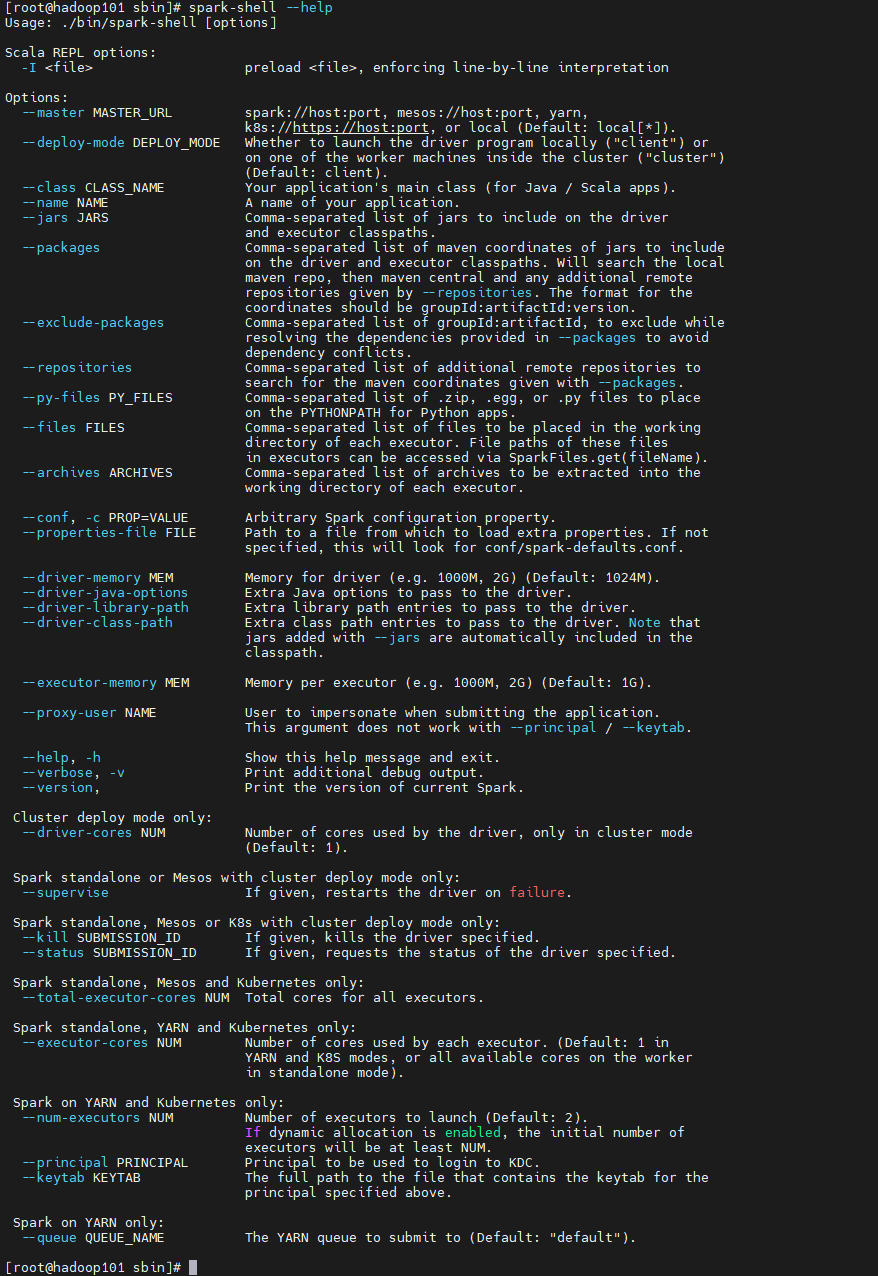
Task: Click the --principal PRINCIPAL option
Action: click(105, 1162)
